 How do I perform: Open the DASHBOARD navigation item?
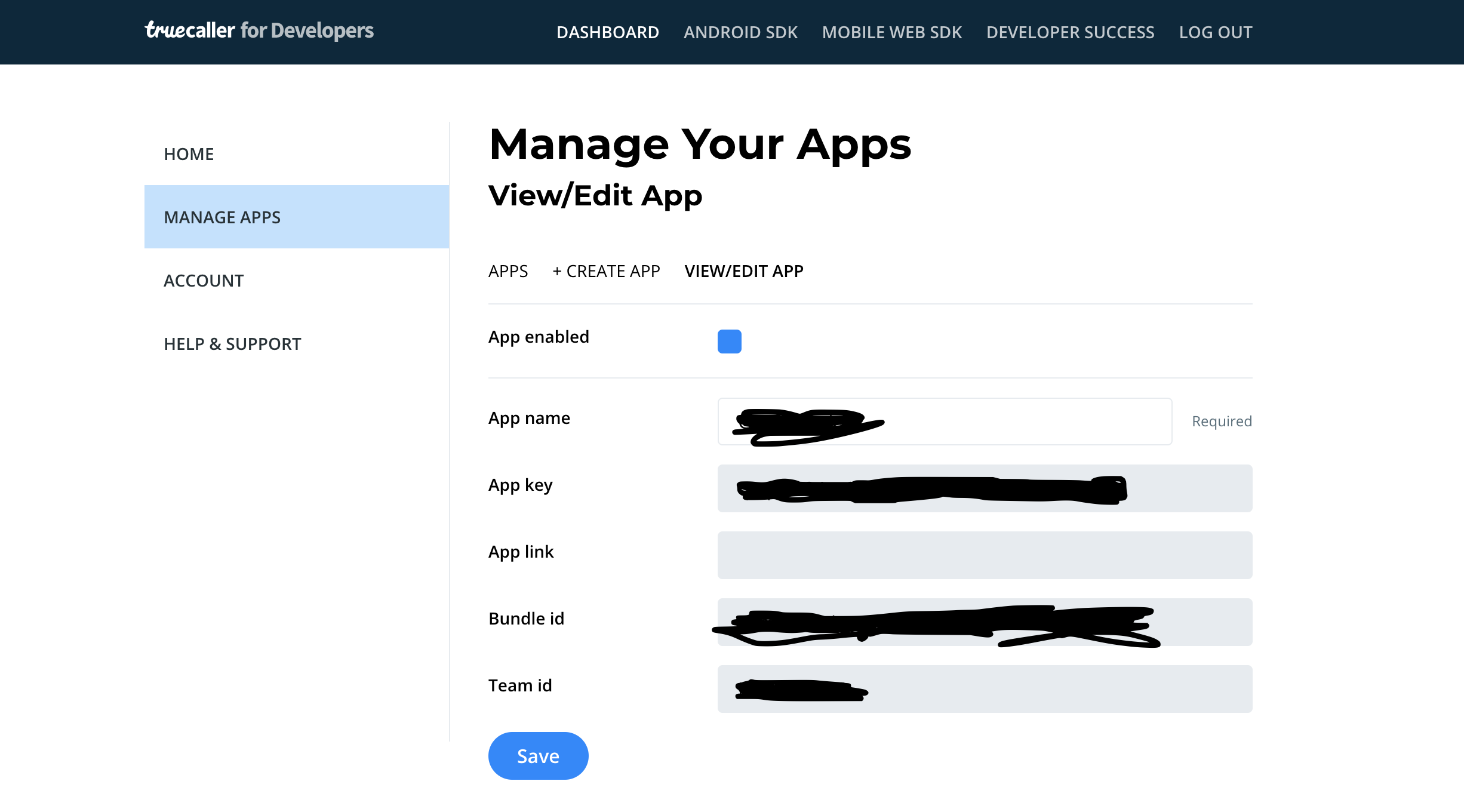[x=608, y=32]
